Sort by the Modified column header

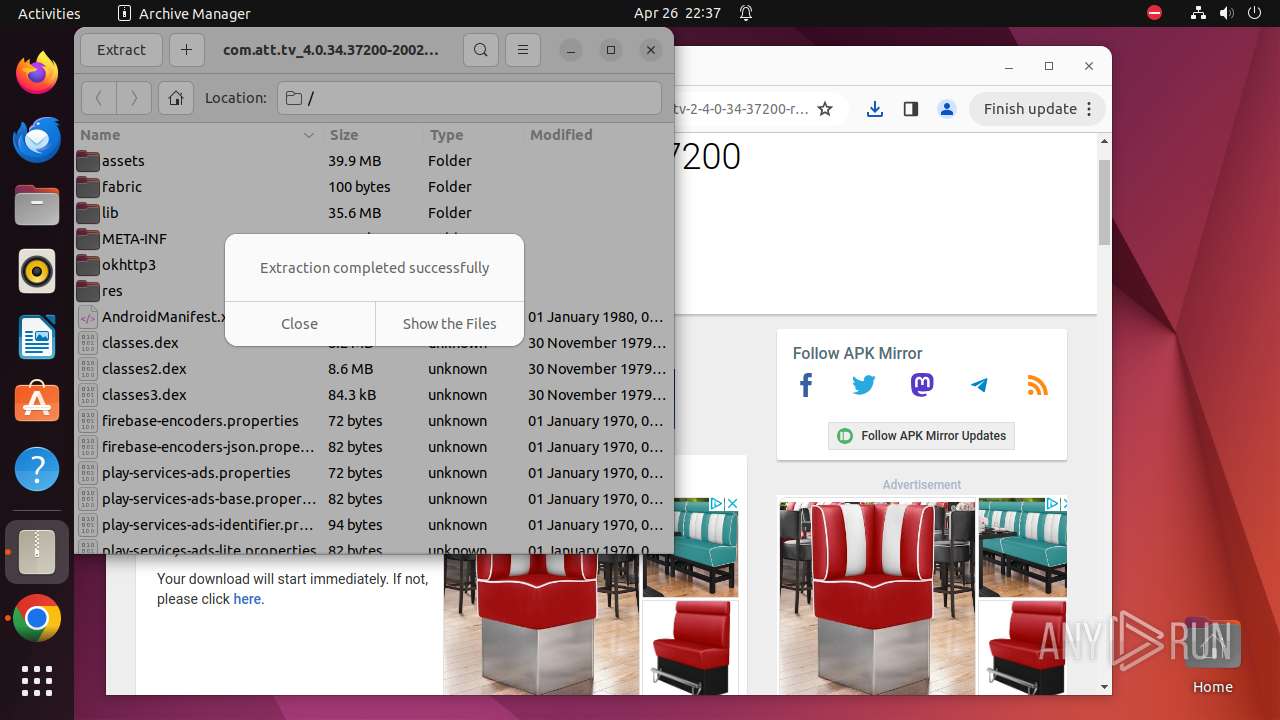pos(597,135)
